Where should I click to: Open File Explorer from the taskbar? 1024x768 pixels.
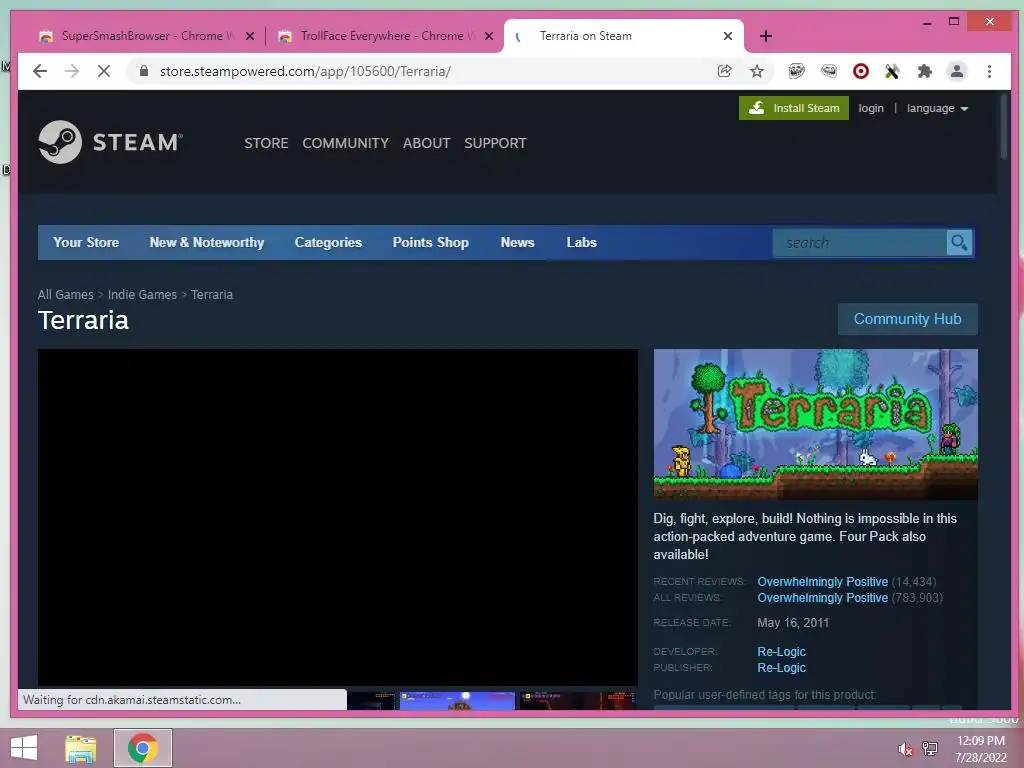81,748
